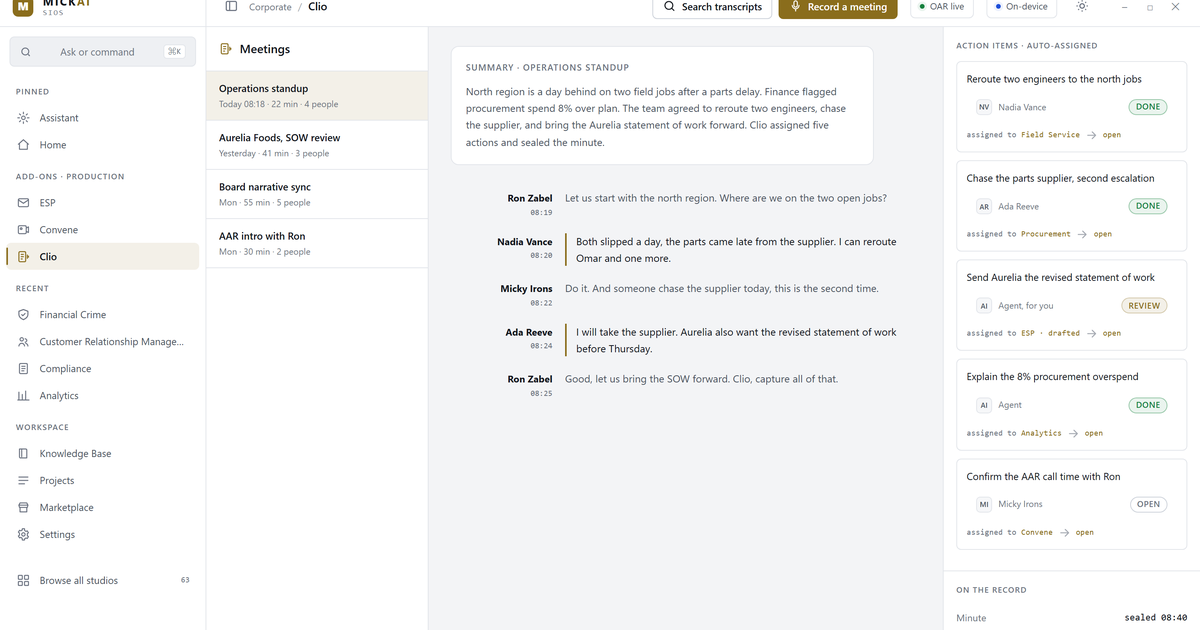Click the microphone icon on Record button
This screenshot has height=630, width=1200.
click(795, 7)
